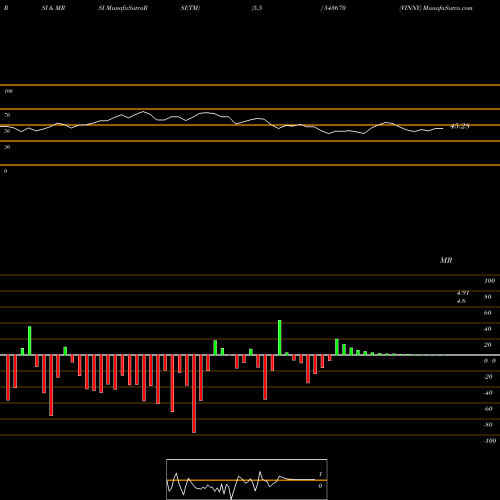
Task: Click the RSI axis label 70
Action: tap(7, 115)
